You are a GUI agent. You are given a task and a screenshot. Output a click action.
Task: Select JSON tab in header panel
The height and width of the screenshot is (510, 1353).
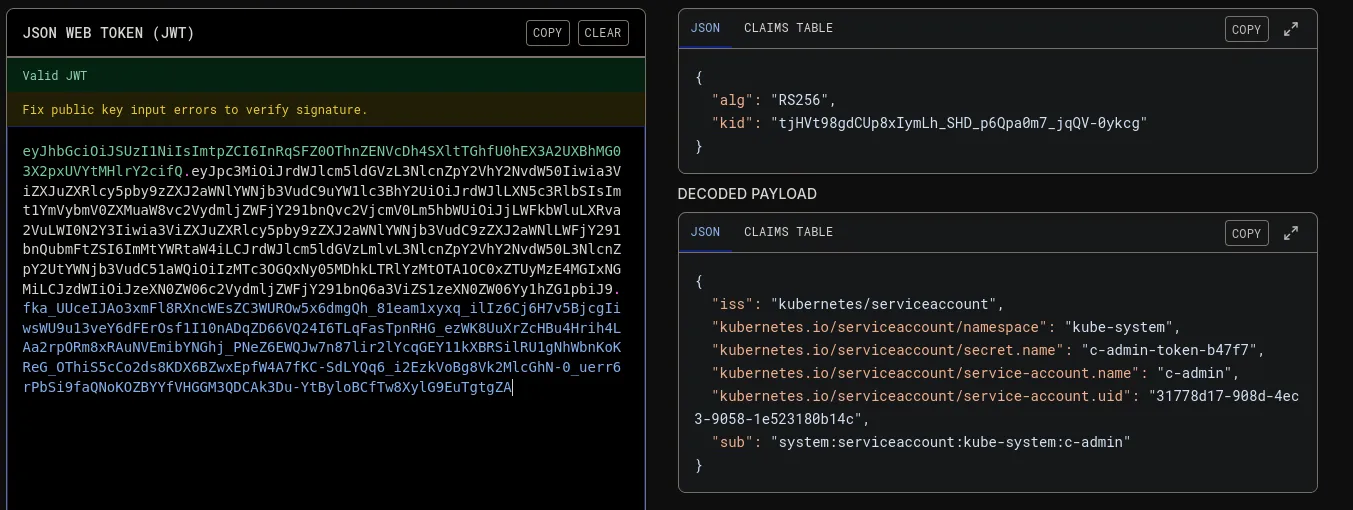coord(705,28)
